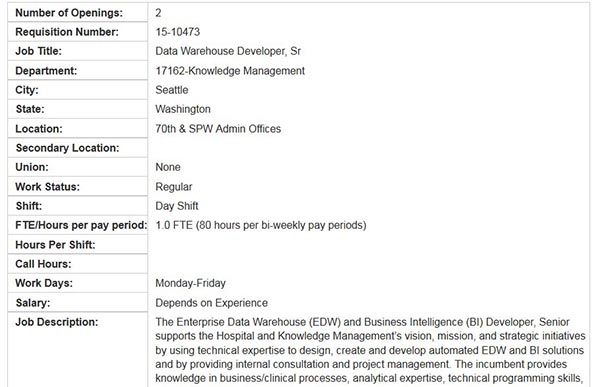
Task: Click the Call Hours label
Action: tap(43, 264)
